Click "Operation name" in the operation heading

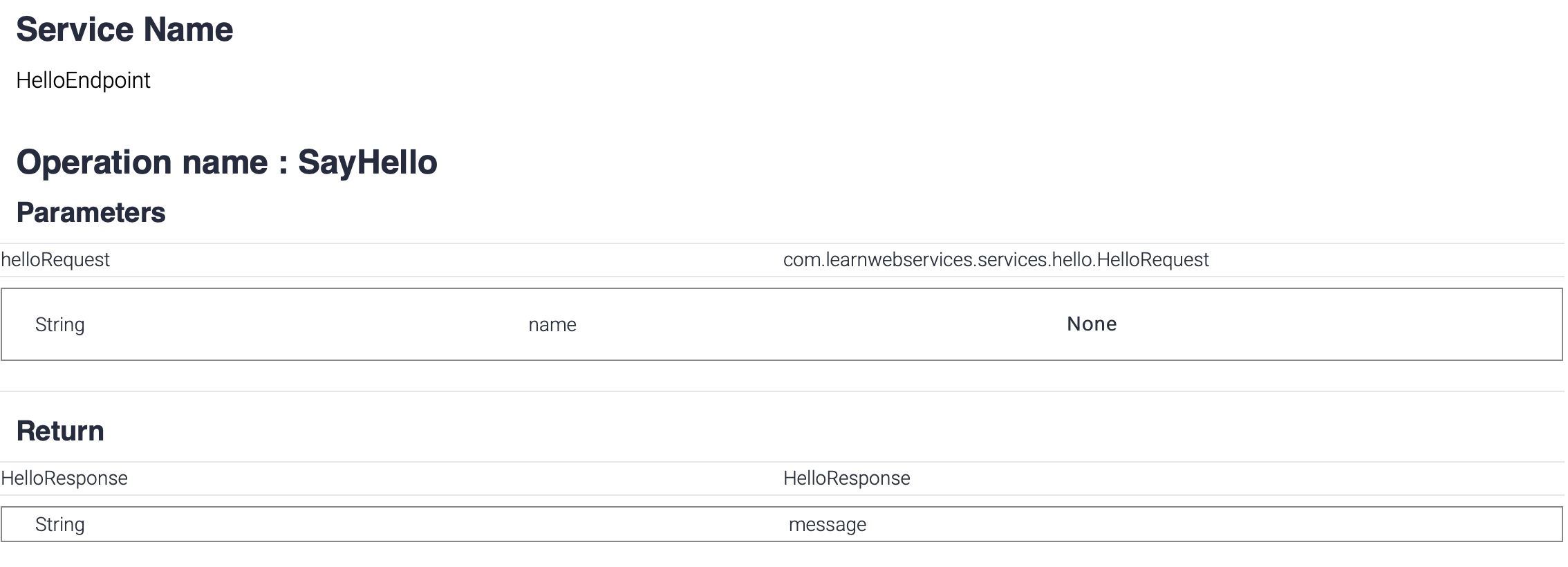click(142, 162)
